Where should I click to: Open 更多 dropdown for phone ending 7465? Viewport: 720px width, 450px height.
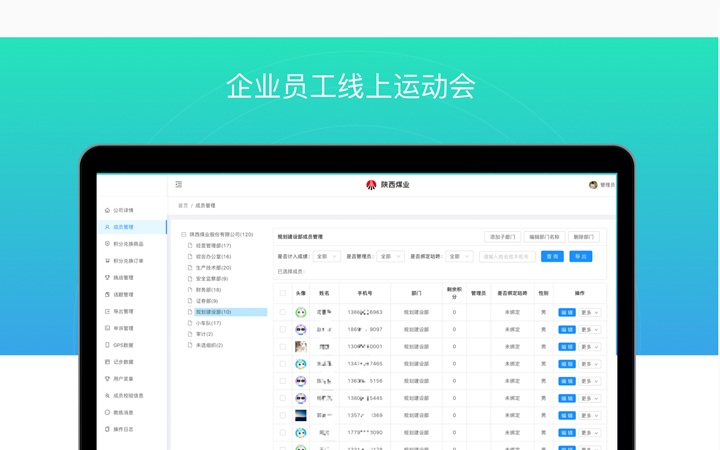pyautogui.click(x=590, y=364)
